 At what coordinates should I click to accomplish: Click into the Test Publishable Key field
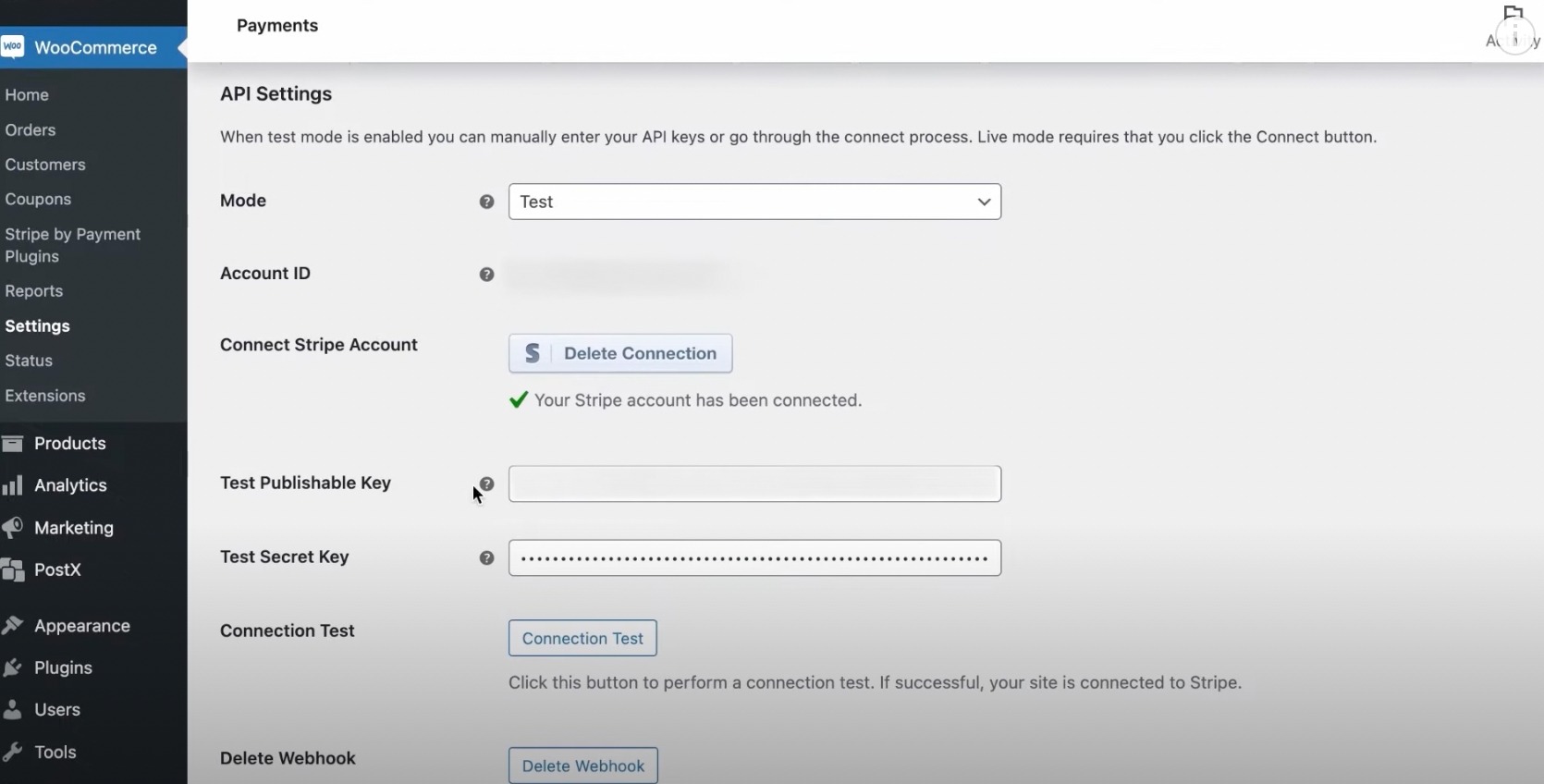click(754, 484)
